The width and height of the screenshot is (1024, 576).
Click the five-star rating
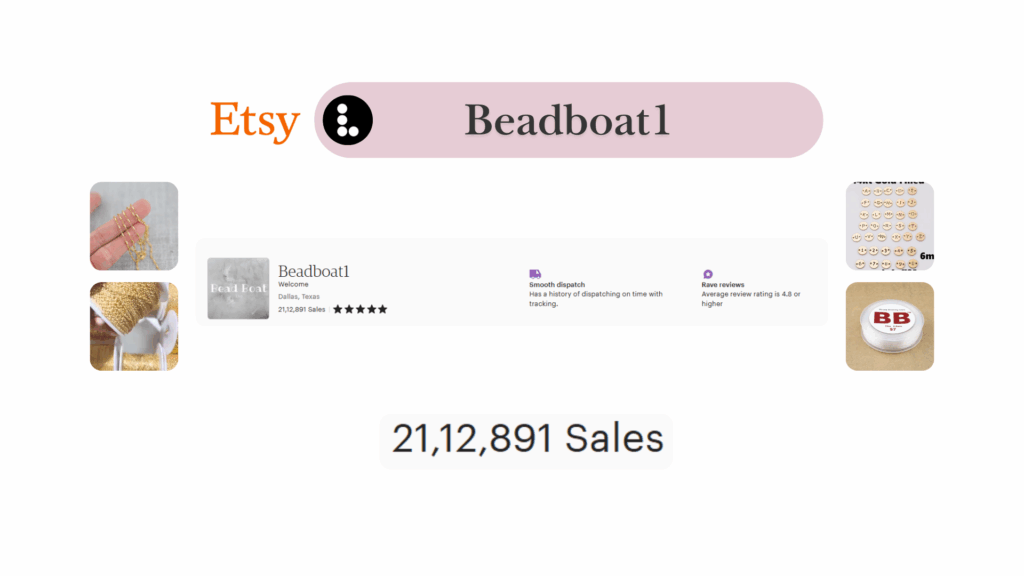[360, 310]
